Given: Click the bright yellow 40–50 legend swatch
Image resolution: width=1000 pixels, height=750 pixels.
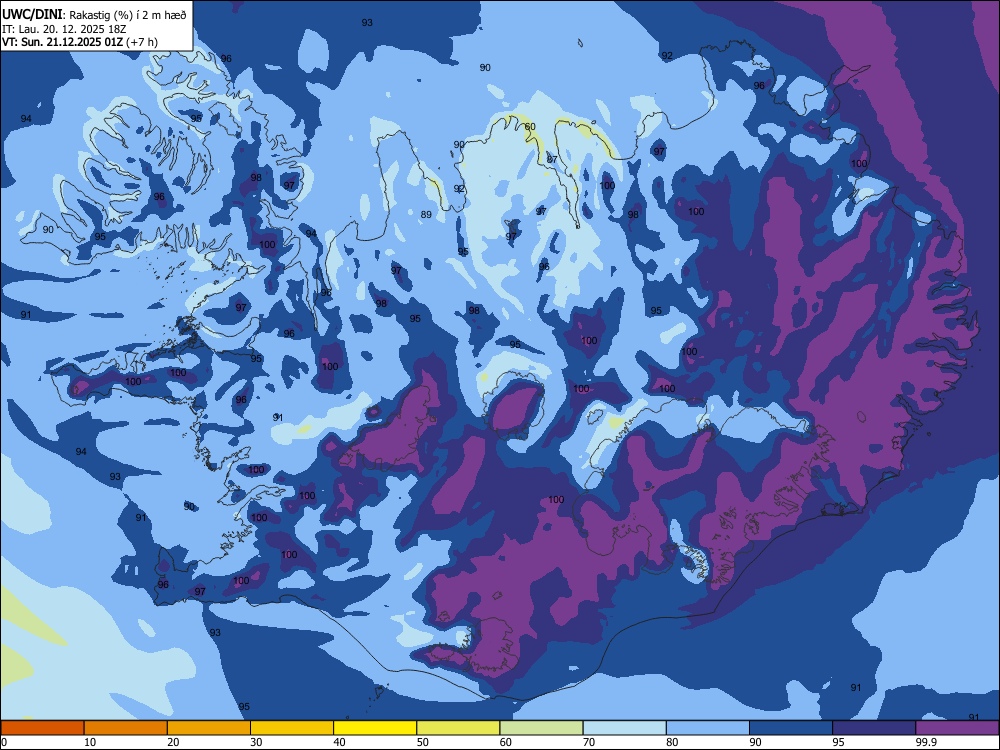Looking at the screenshot, I should click(x=375, y=728).
